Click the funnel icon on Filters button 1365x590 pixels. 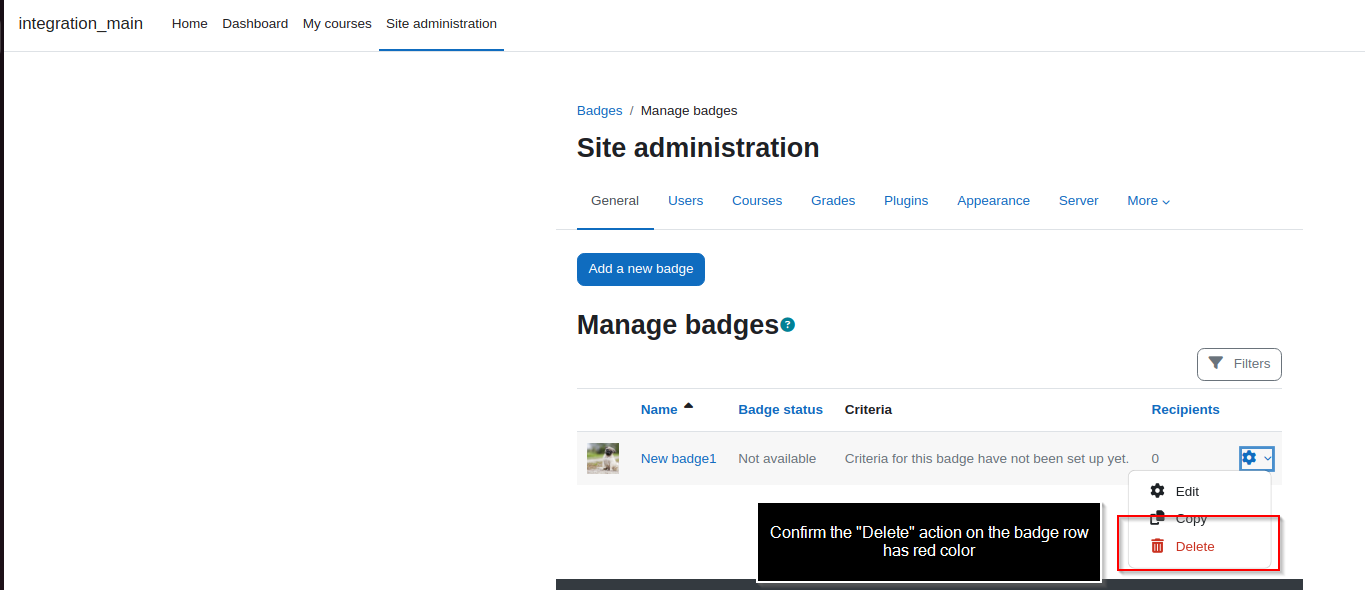1216,363
